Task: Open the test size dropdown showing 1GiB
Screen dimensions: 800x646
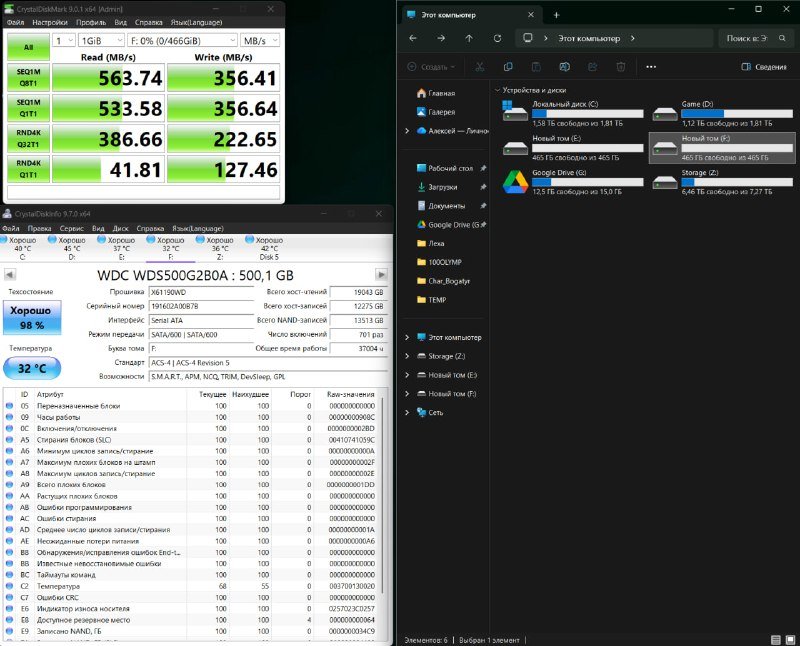Action: pos(100,41)
